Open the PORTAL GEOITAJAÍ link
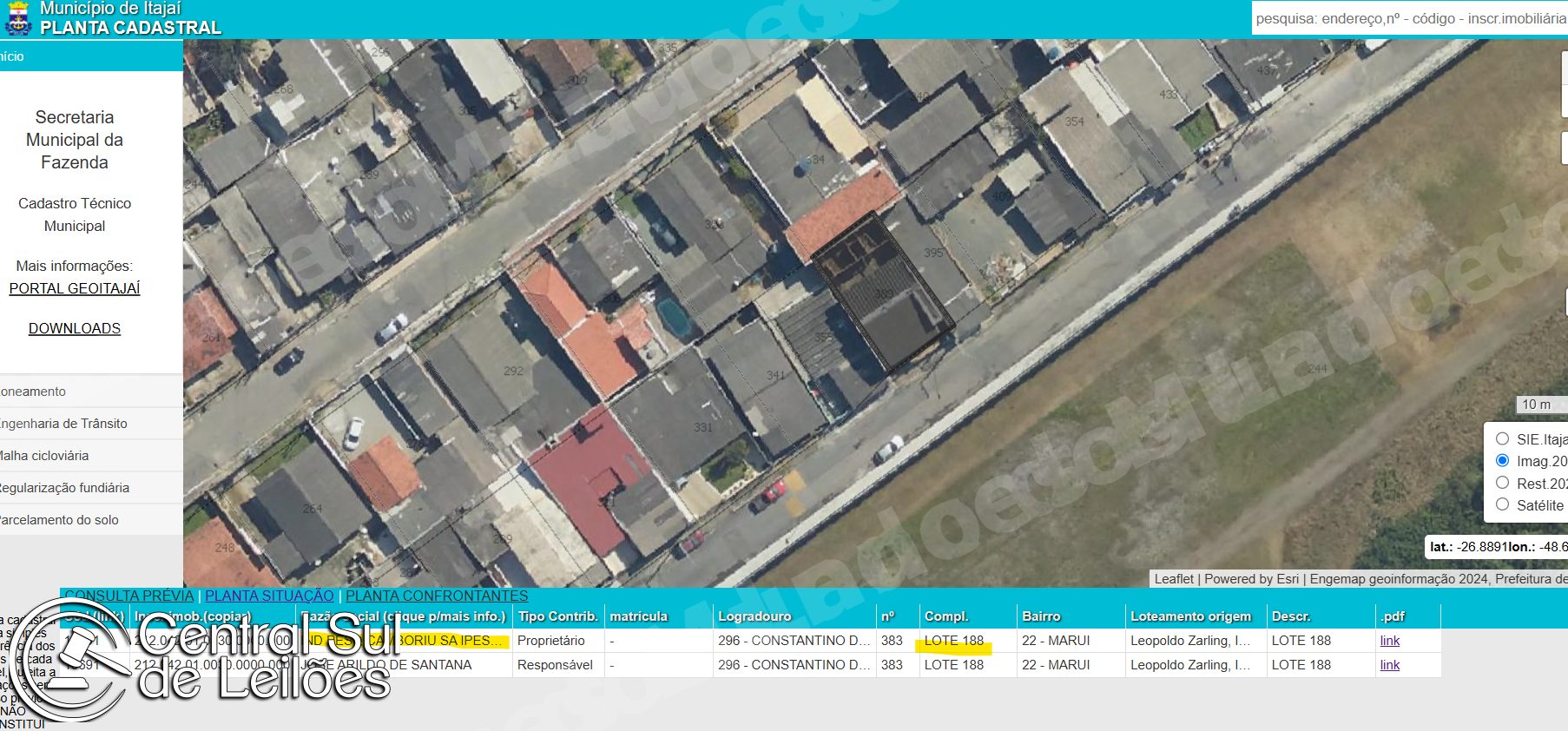 coord(75,288)
